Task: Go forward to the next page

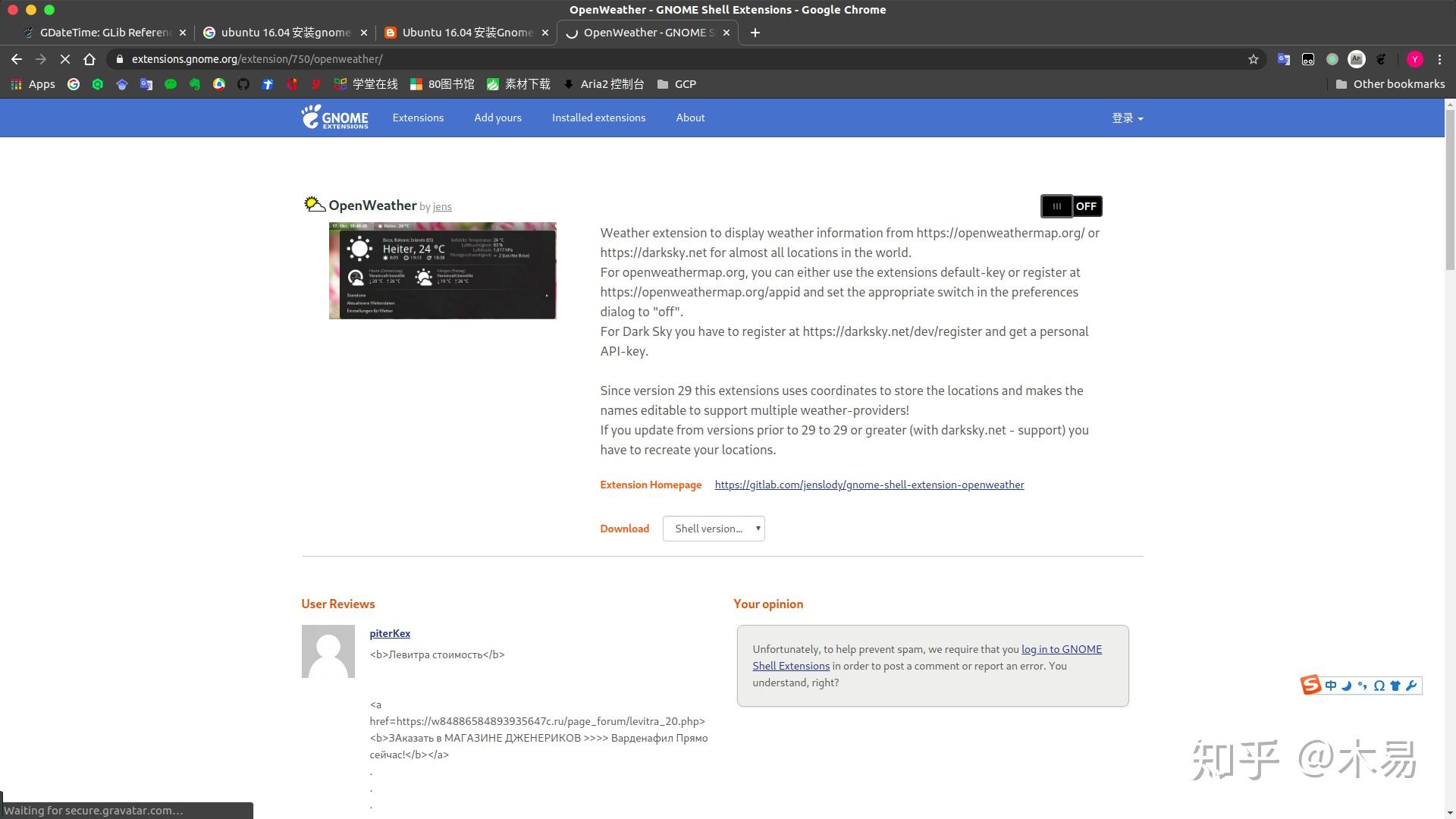Action: 41,59
